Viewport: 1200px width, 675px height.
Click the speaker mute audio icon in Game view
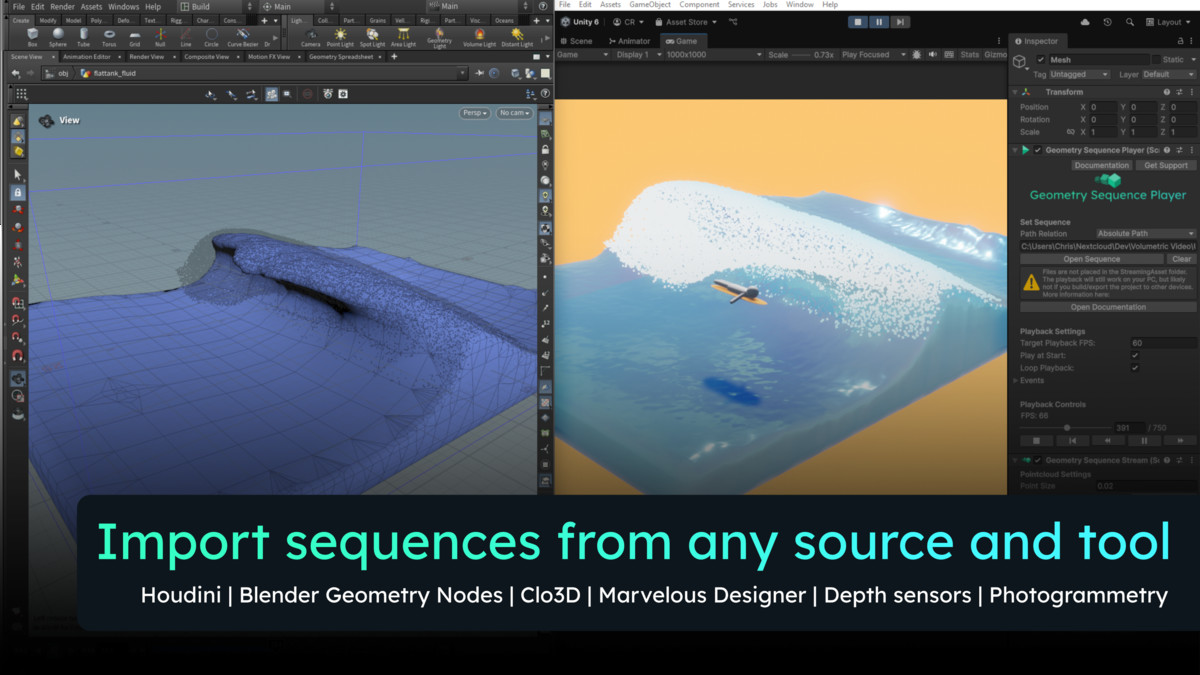point(934,55)
